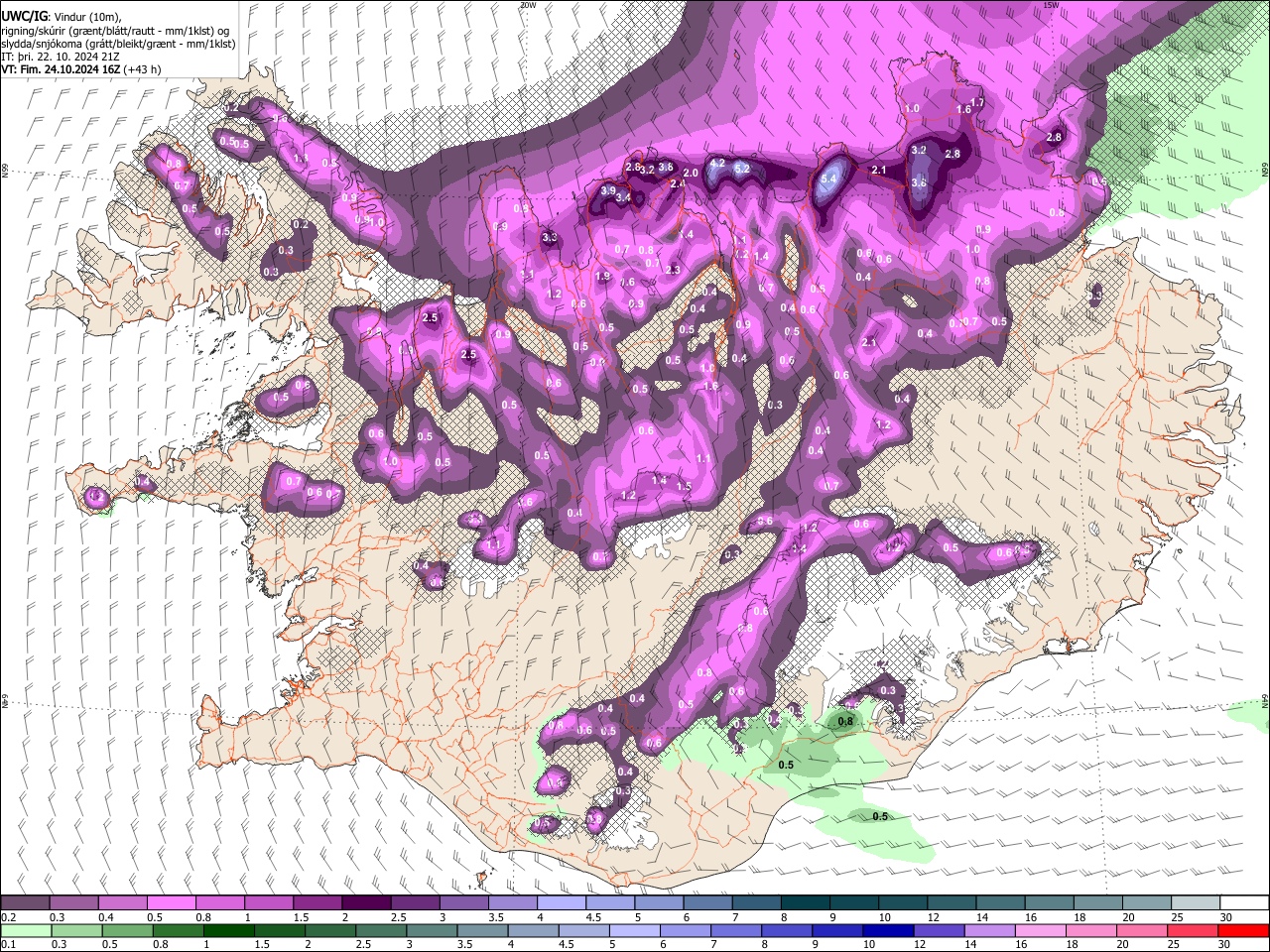Click the '0.1' label in rain legend
The width and height of the screenshot is (1270, 952).
click(9, 944)
